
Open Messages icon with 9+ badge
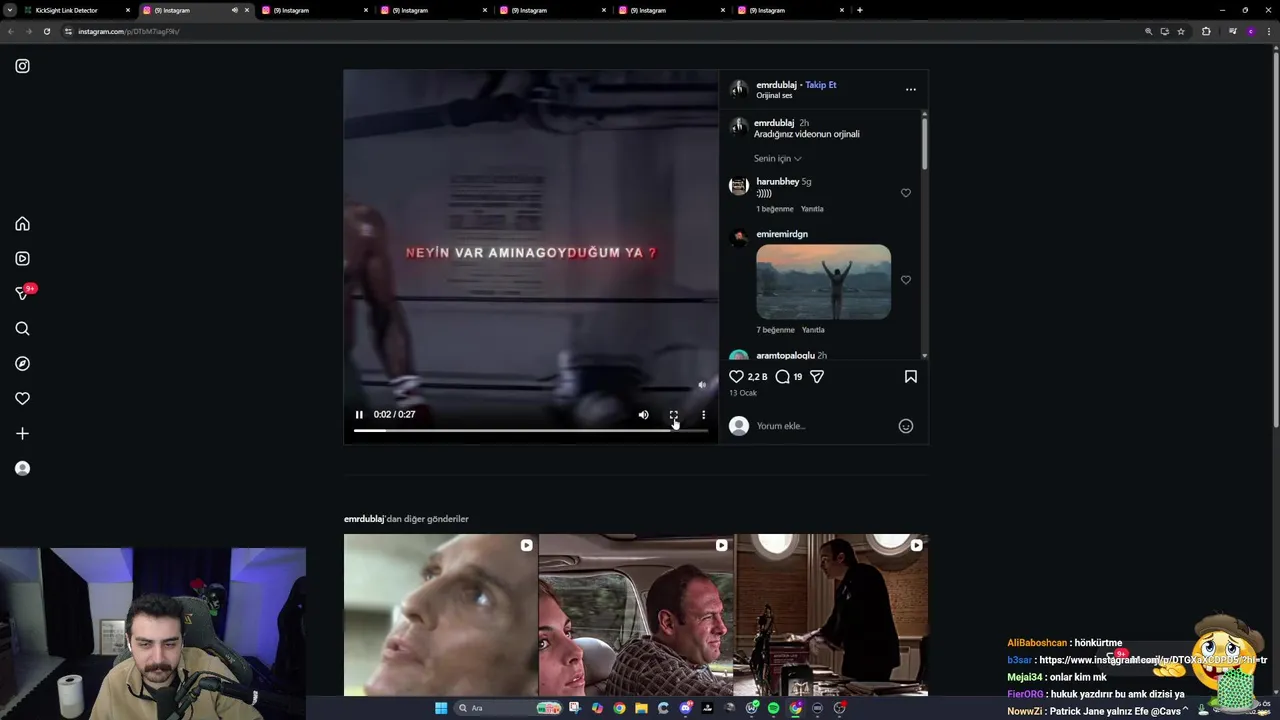[24, 292]
